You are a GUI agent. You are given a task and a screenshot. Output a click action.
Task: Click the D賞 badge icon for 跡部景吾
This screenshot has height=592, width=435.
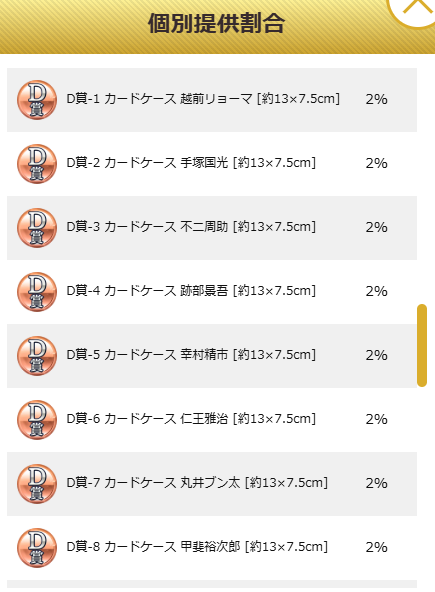coord(37,292)
